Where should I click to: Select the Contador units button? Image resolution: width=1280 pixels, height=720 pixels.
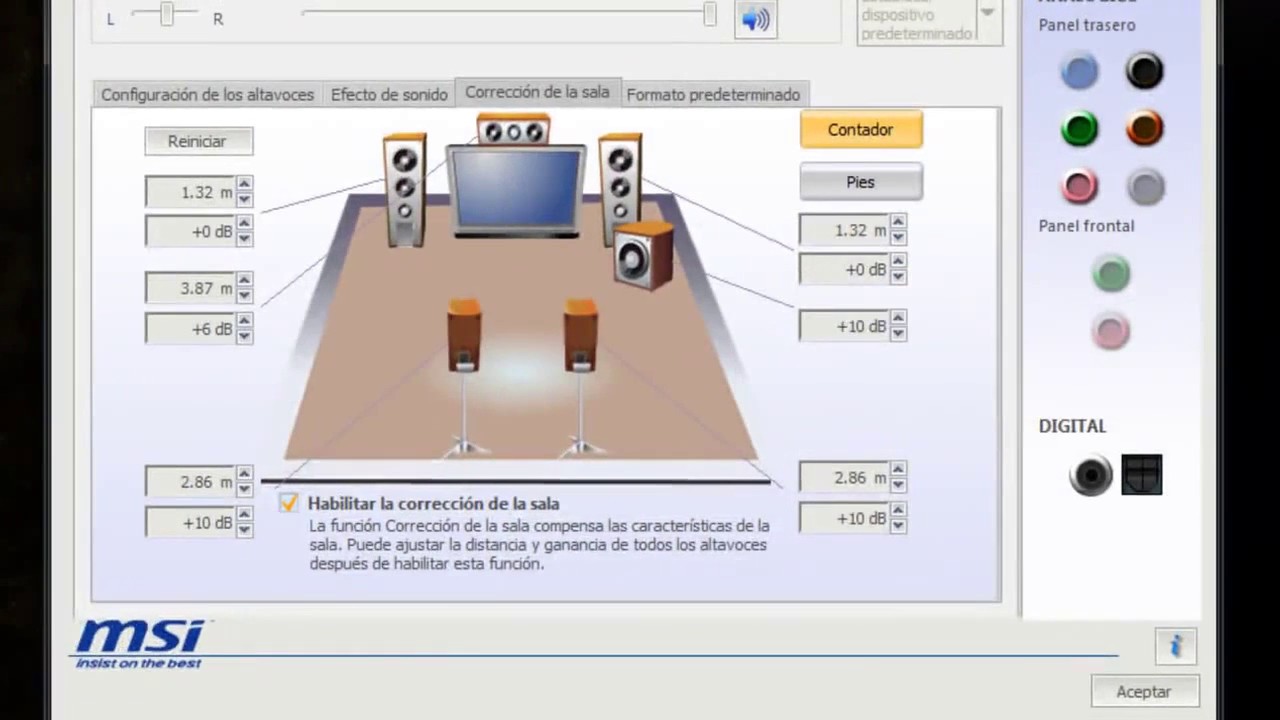click(860, 129)
